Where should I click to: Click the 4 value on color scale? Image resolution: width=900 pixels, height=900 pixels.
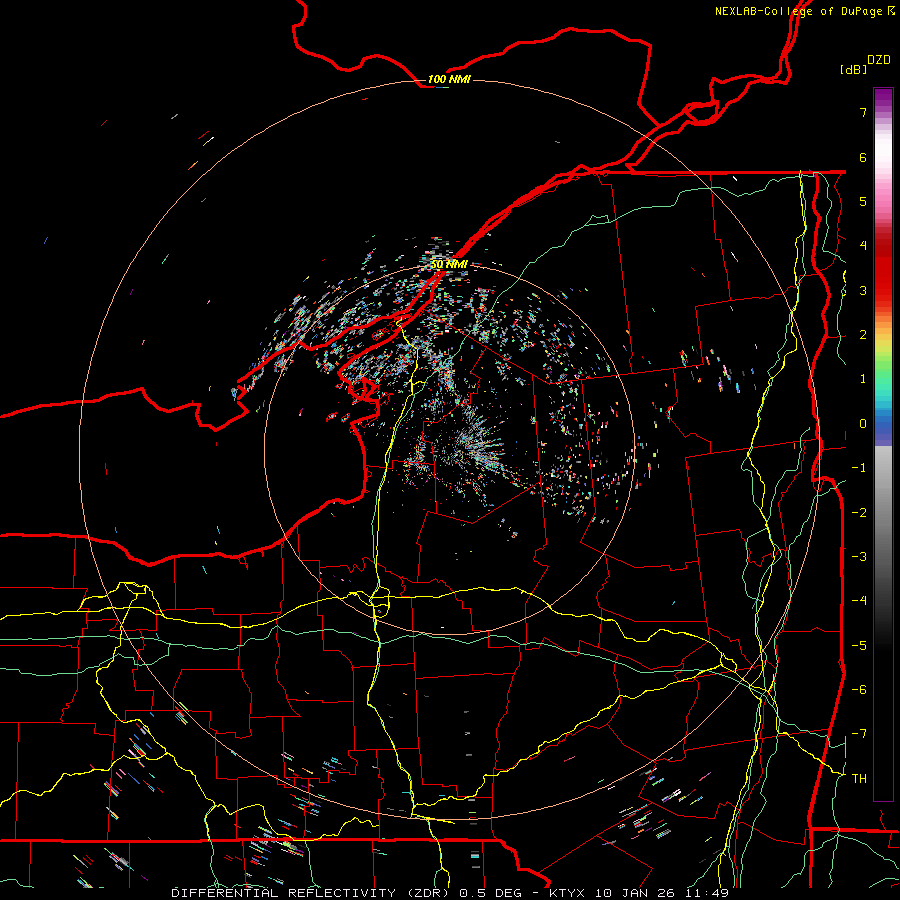pyautogui.click(x=863, y=246)
